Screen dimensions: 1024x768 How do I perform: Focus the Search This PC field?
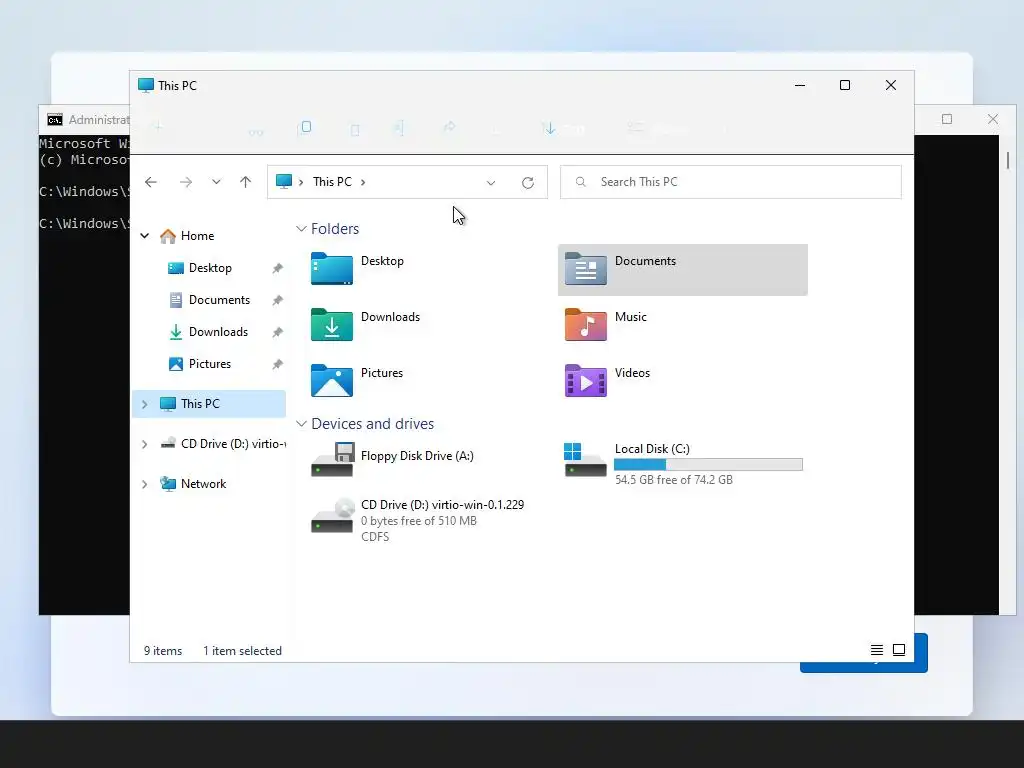[x=731, y=182]
